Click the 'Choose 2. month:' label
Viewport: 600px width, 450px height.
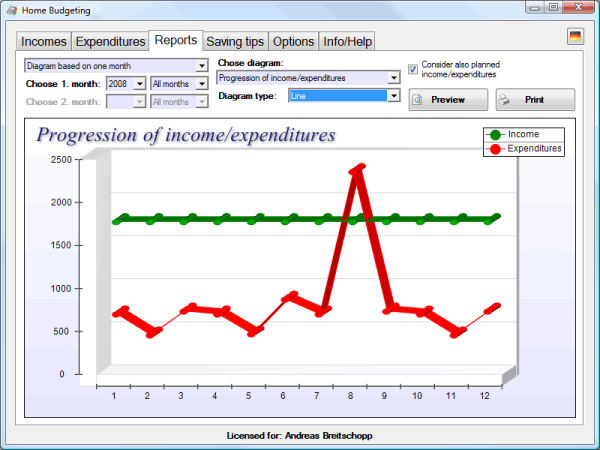(63, 102)
